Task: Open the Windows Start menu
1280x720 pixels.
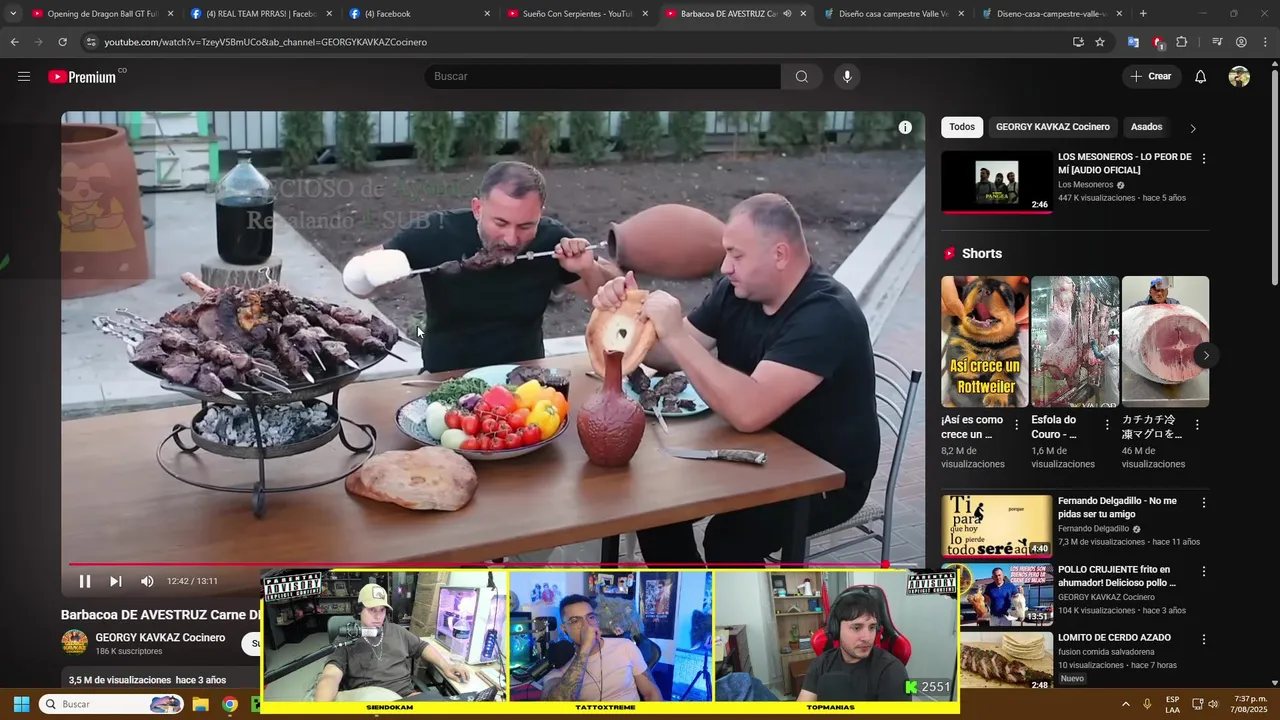Action: tap(21, 704)
